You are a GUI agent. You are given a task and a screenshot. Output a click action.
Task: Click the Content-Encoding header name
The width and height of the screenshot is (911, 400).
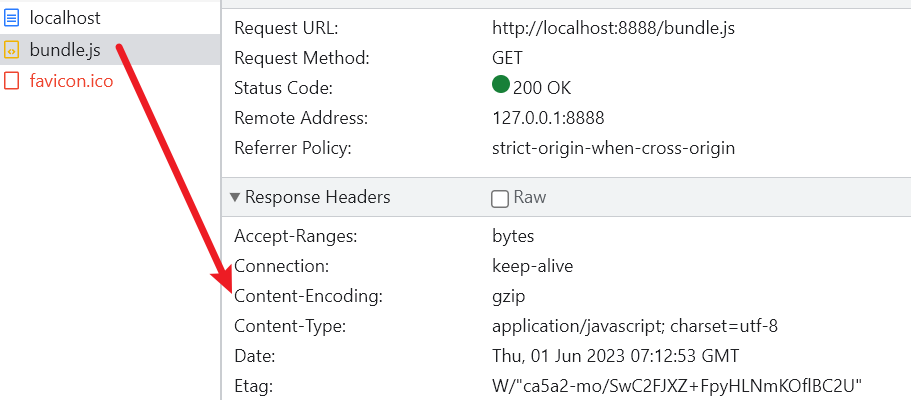point(309,297)
